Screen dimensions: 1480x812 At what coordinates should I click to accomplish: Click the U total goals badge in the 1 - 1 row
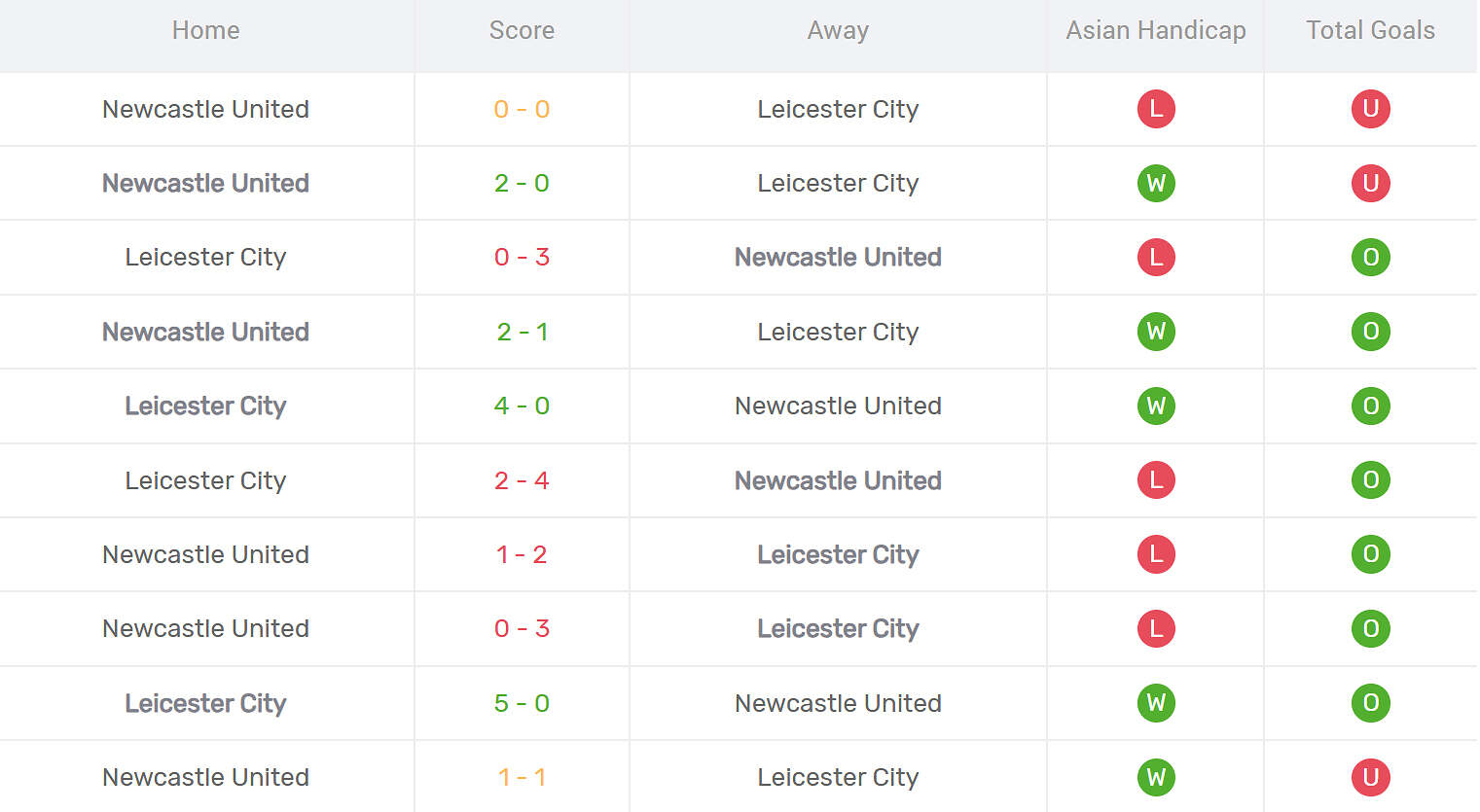click(1370, 777)
